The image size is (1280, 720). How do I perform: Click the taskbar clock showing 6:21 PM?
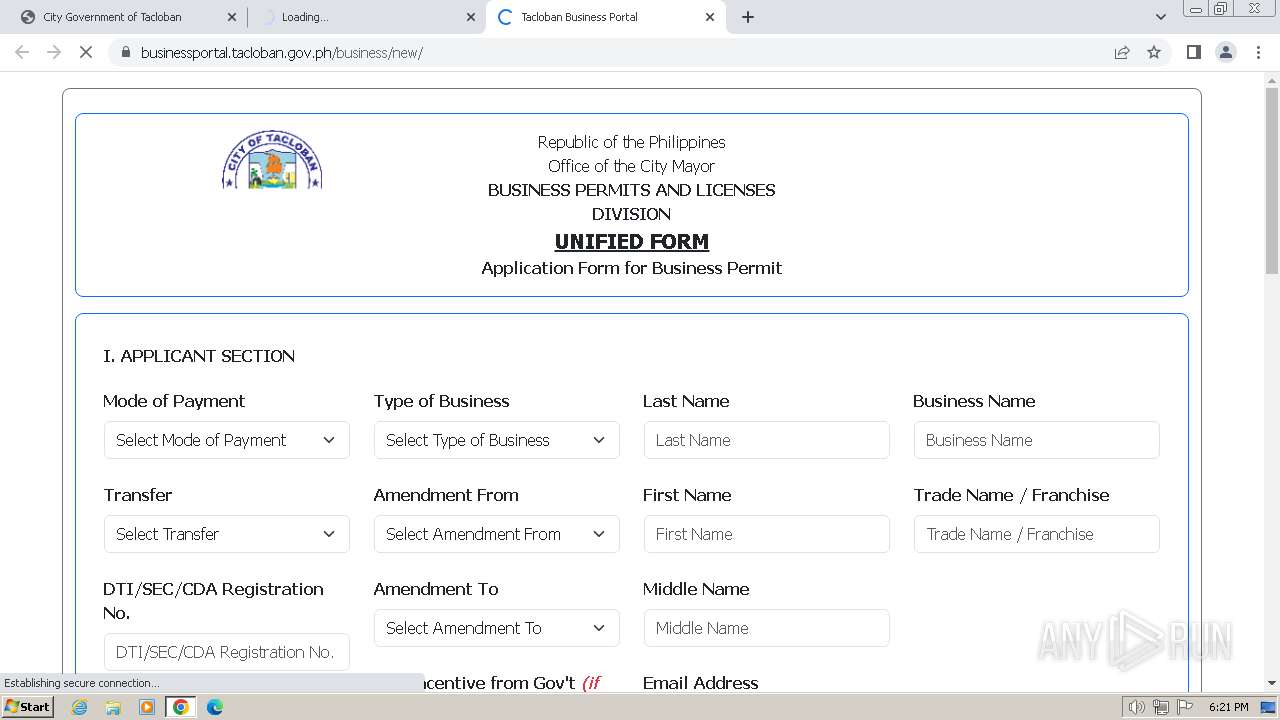point(1228,707)
